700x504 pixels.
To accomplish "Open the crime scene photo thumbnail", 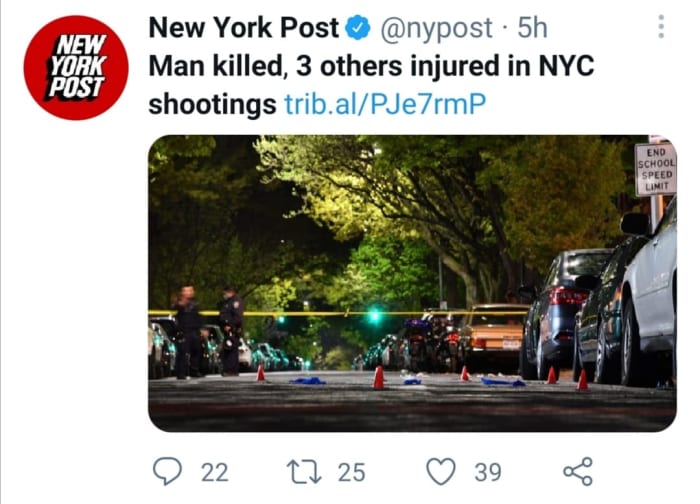I will click(412, 283).
